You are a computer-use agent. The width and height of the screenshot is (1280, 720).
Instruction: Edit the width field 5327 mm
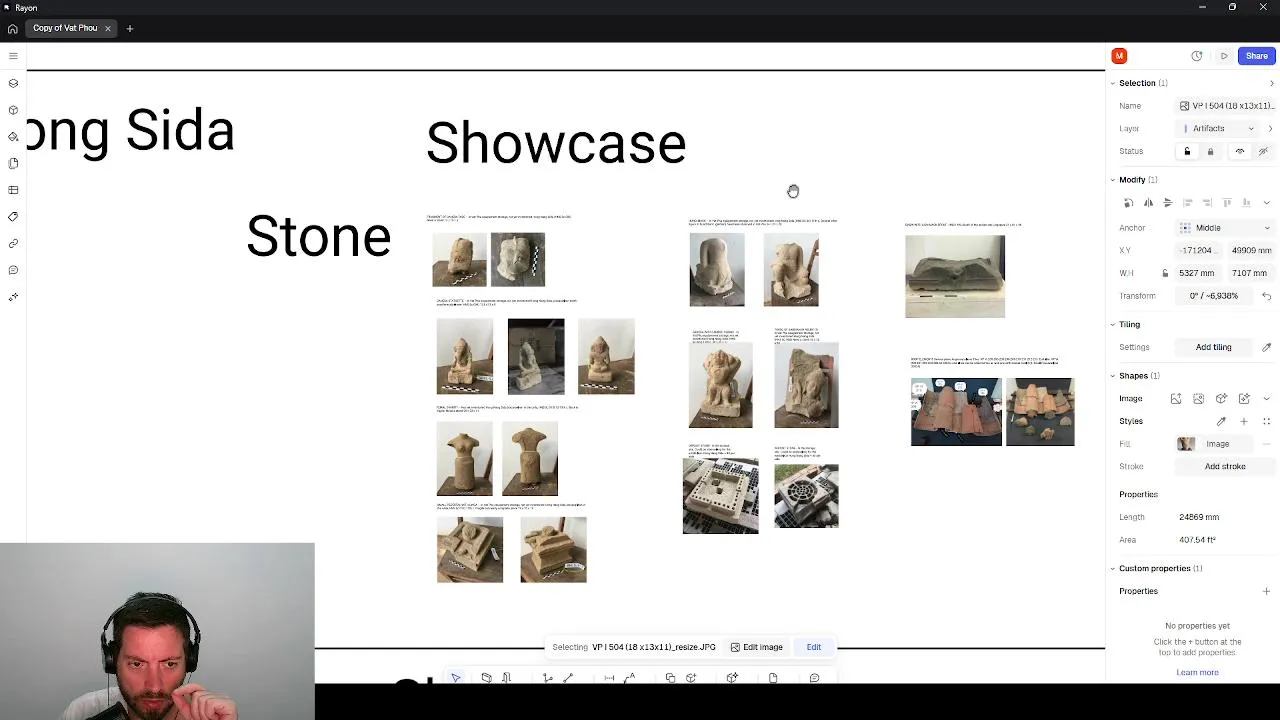pyautogui.click(x=1197, y=273)
